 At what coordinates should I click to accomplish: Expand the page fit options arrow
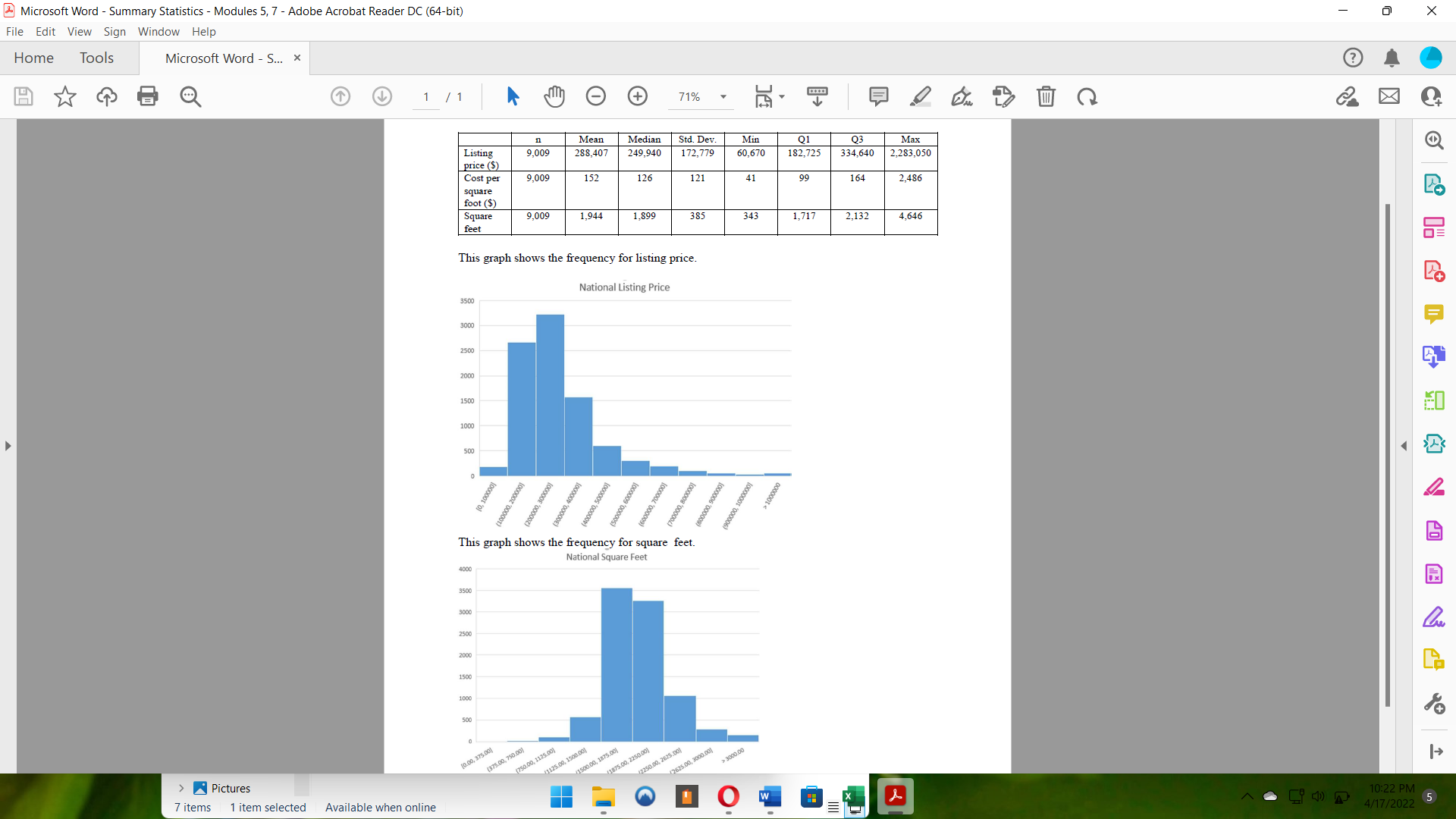click(x=782, y=96)
